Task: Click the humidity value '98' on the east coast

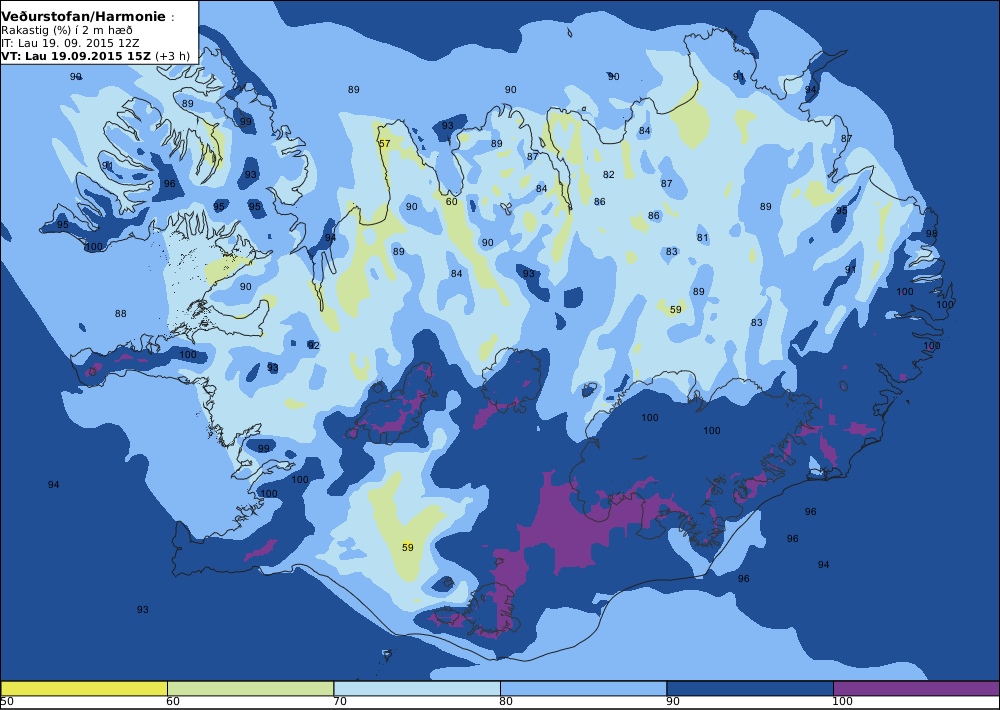Action: 932,233
